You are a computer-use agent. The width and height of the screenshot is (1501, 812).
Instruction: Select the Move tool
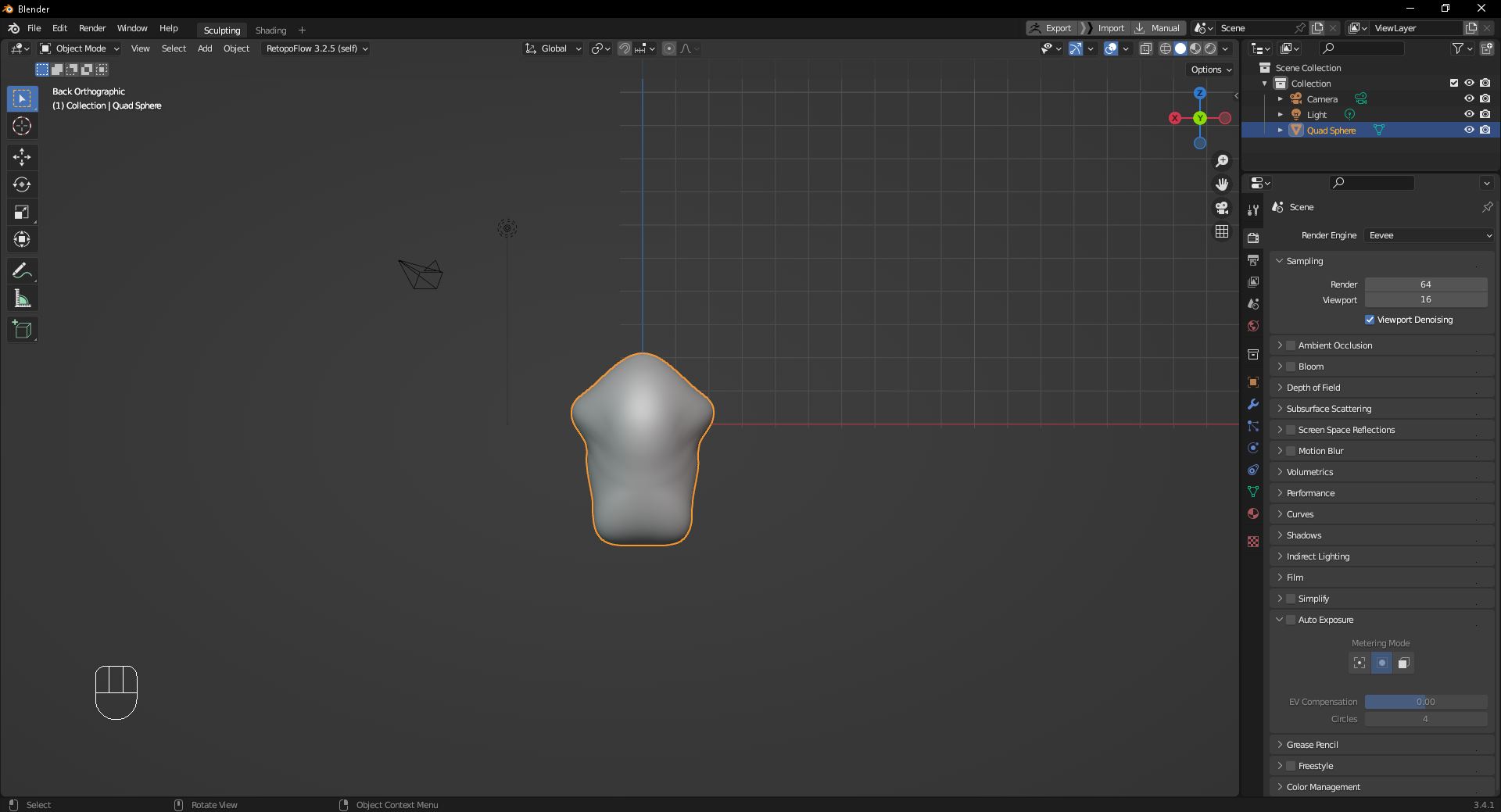coord(22,157)
